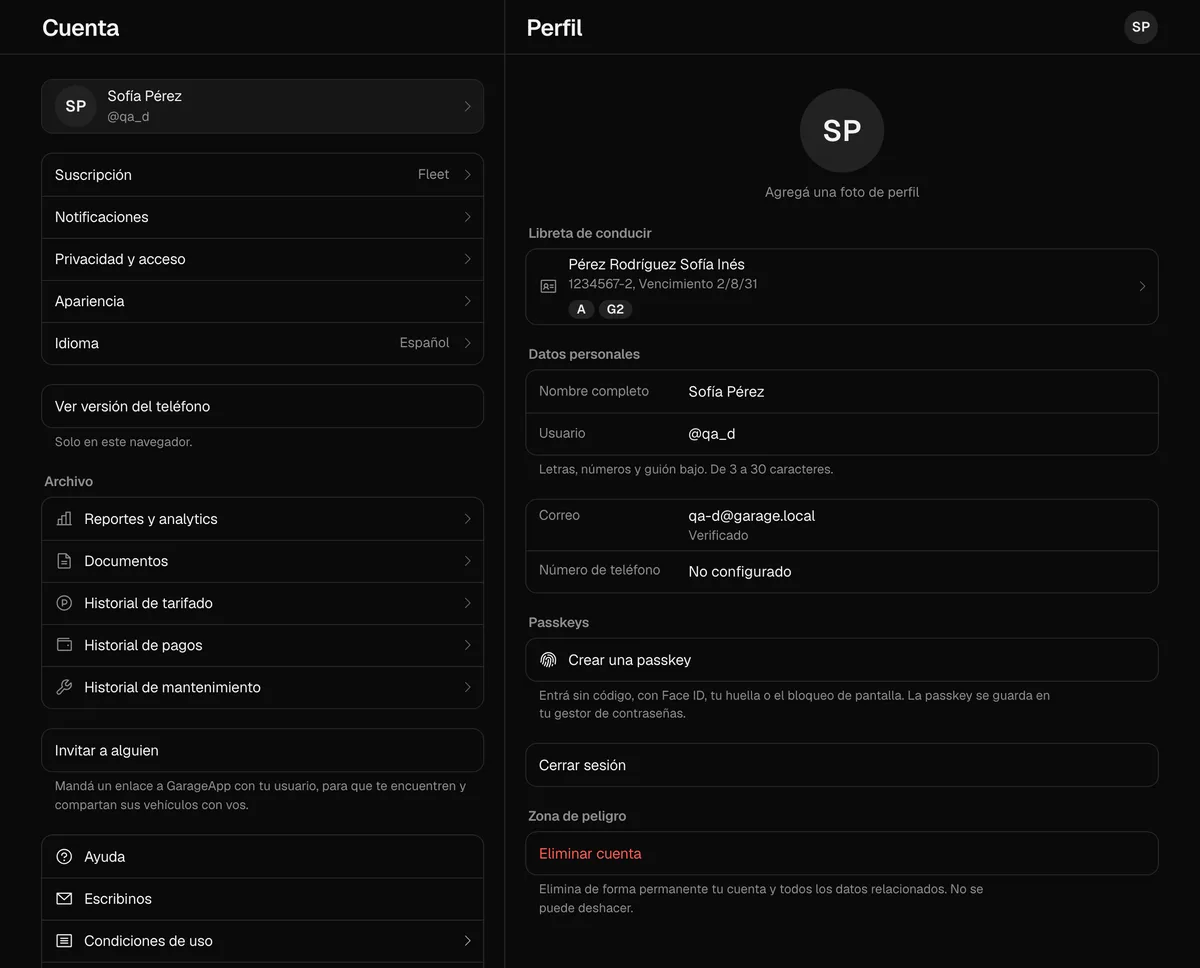This screenshot has width=1200, height=968.
Task: Click the Nombre completo field Sofía Pérez
Action: (x=842, y=392)
